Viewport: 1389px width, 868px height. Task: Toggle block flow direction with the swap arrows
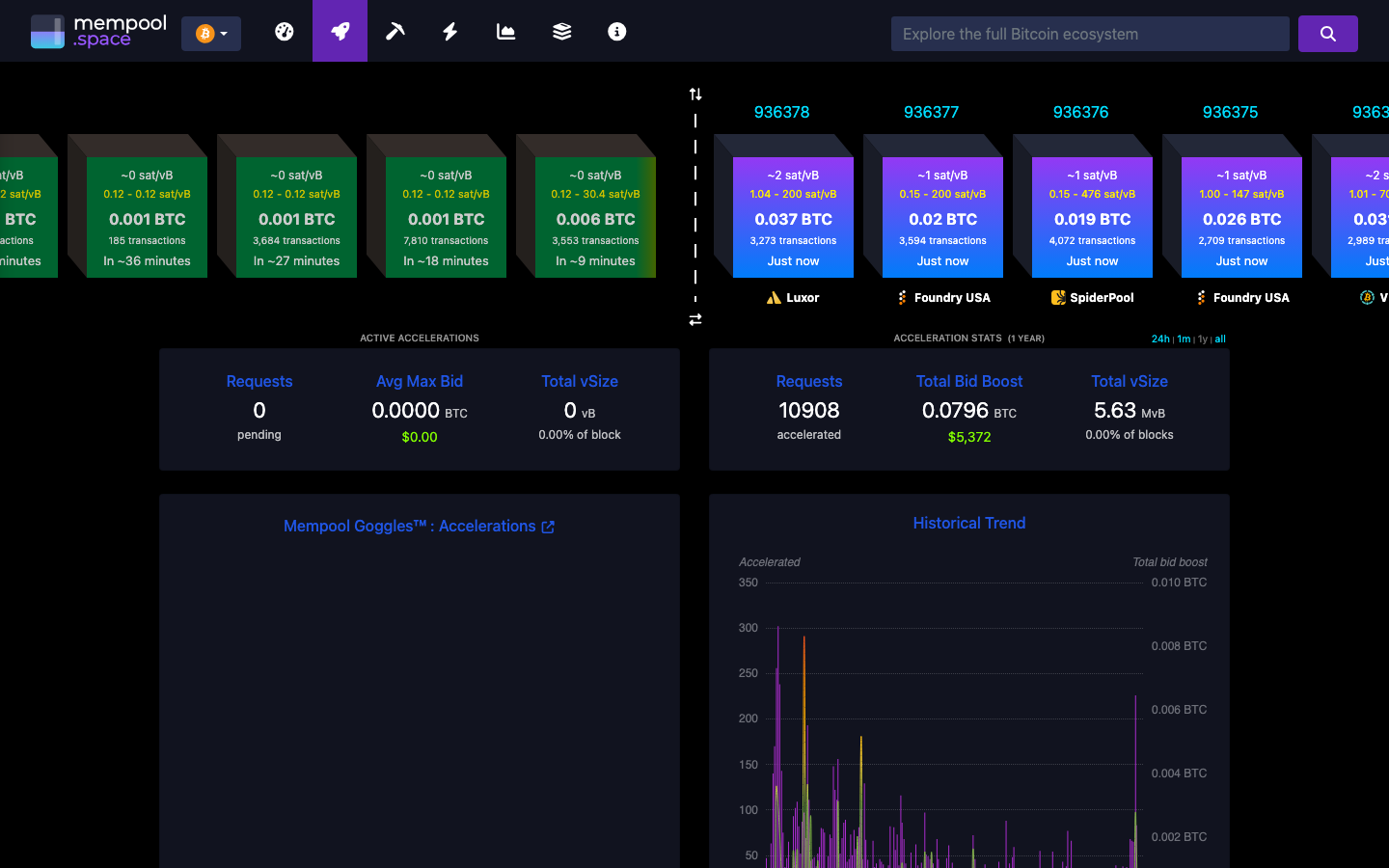(695, 318)
